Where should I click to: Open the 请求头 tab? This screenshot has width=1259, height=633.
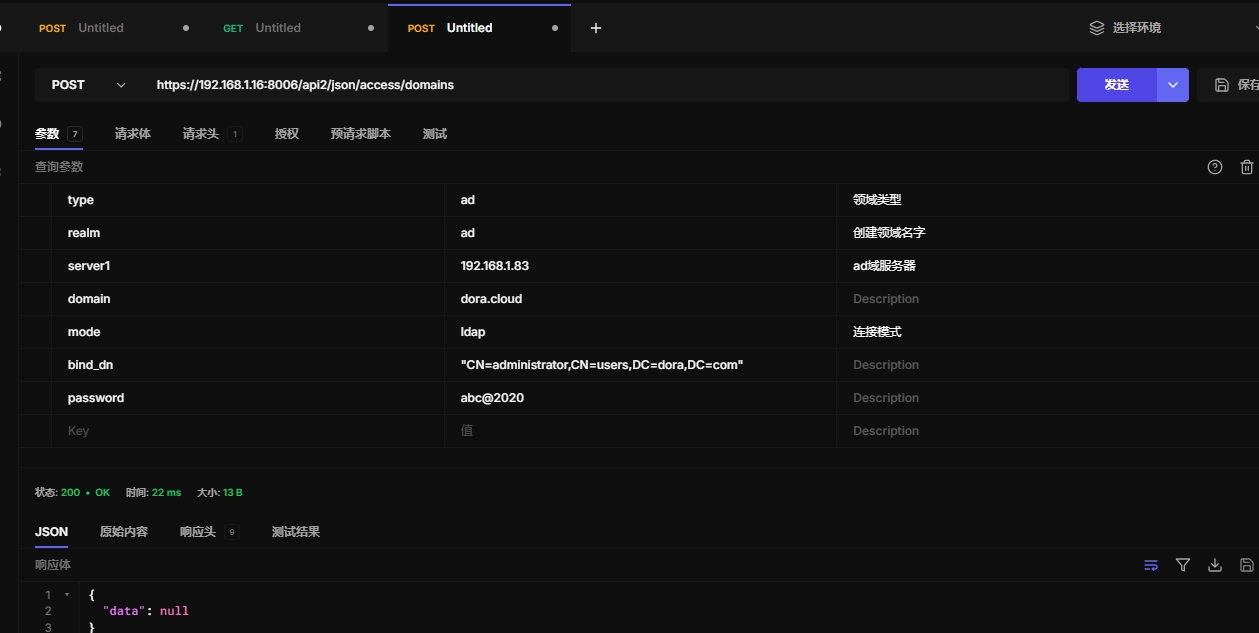tap(201, 134)
